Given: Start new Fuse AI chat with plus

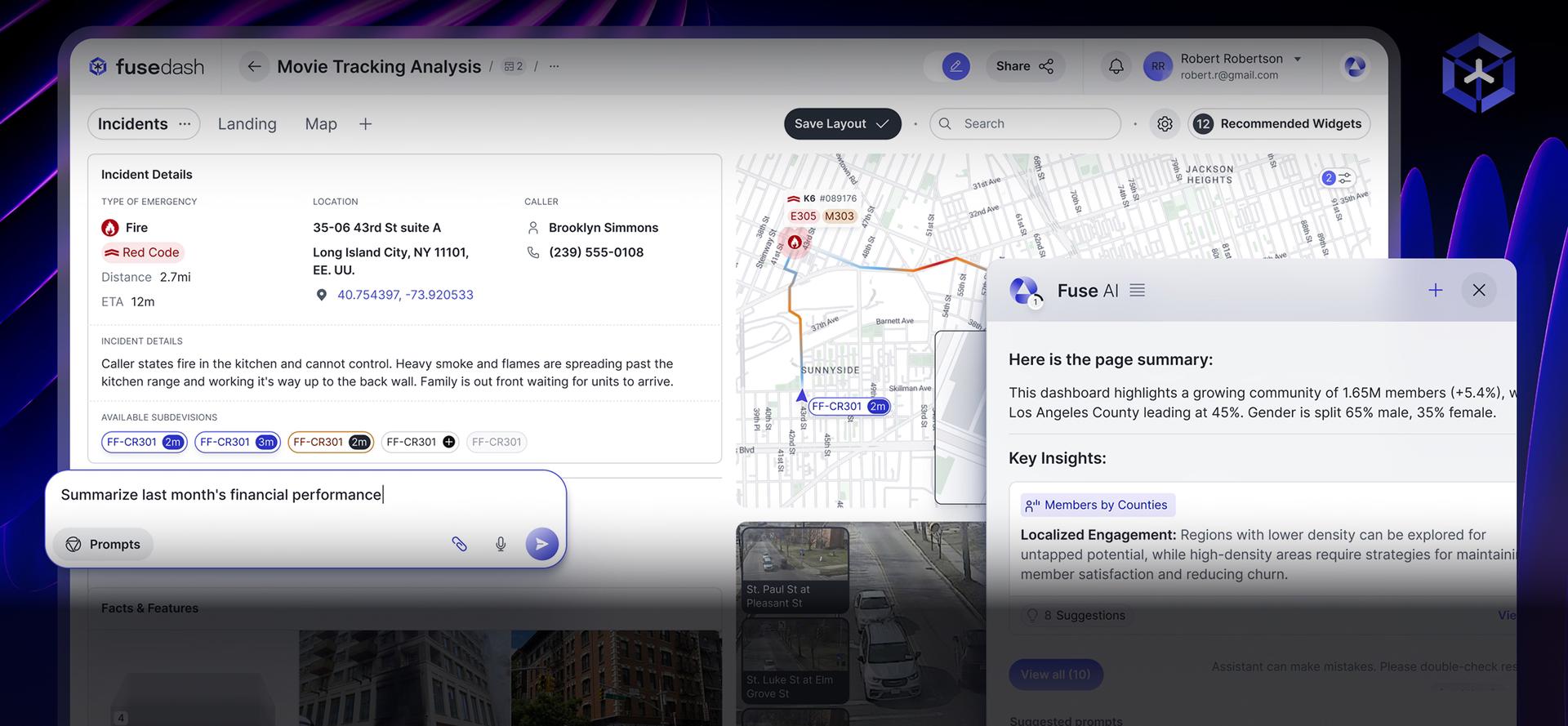Looking at the screenshot, I should [x=1435, y=290].
